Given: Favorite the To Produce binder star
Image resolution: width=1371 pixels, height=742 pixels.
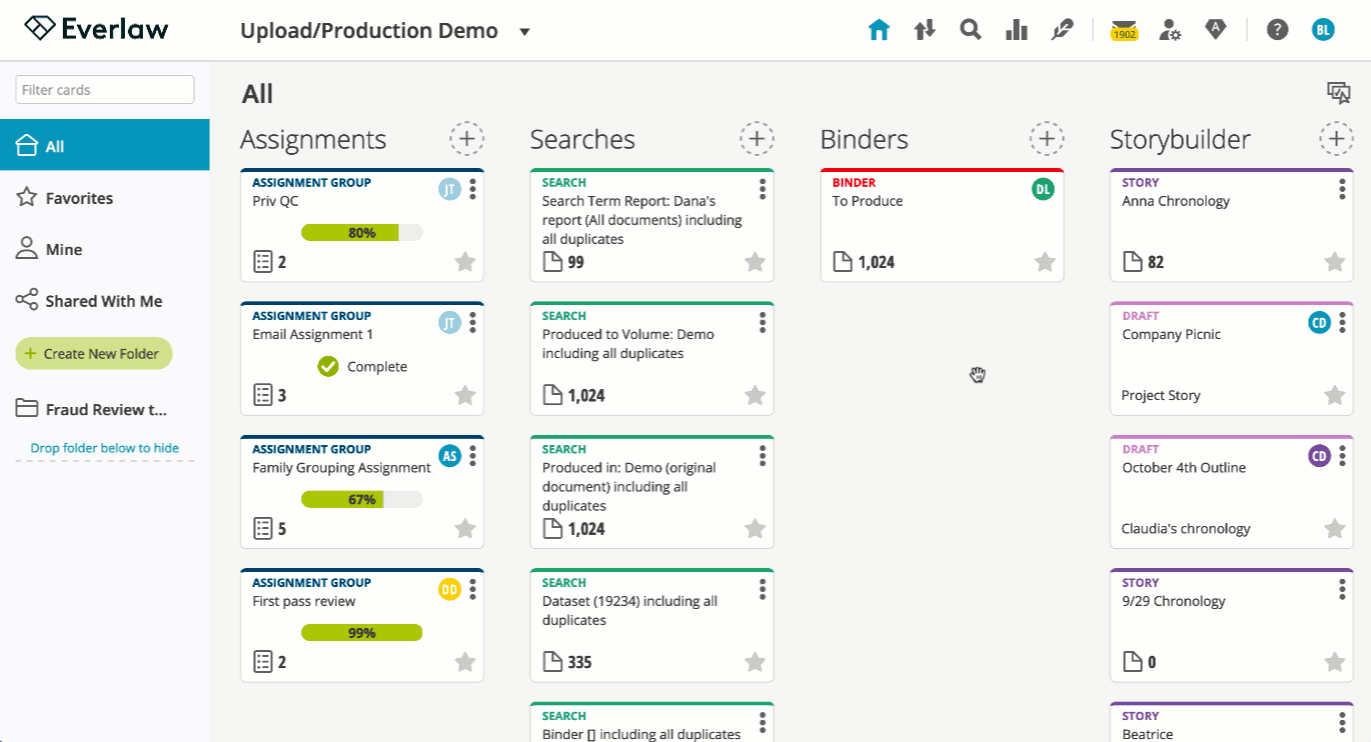Looking at the screenshot, I should 1045,262.
